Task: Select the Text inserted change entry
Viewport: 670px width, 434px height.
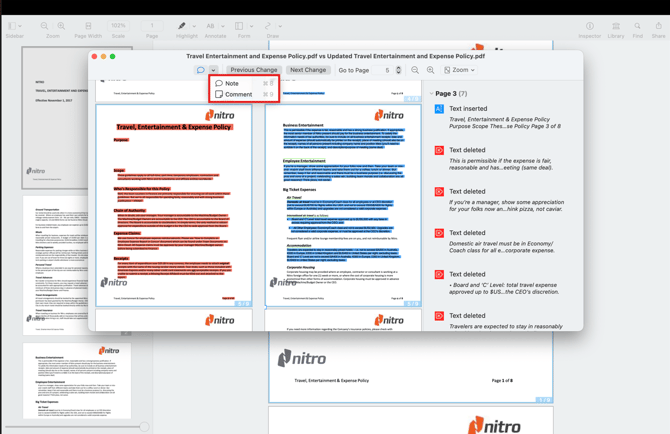Action: pos(468,109)
